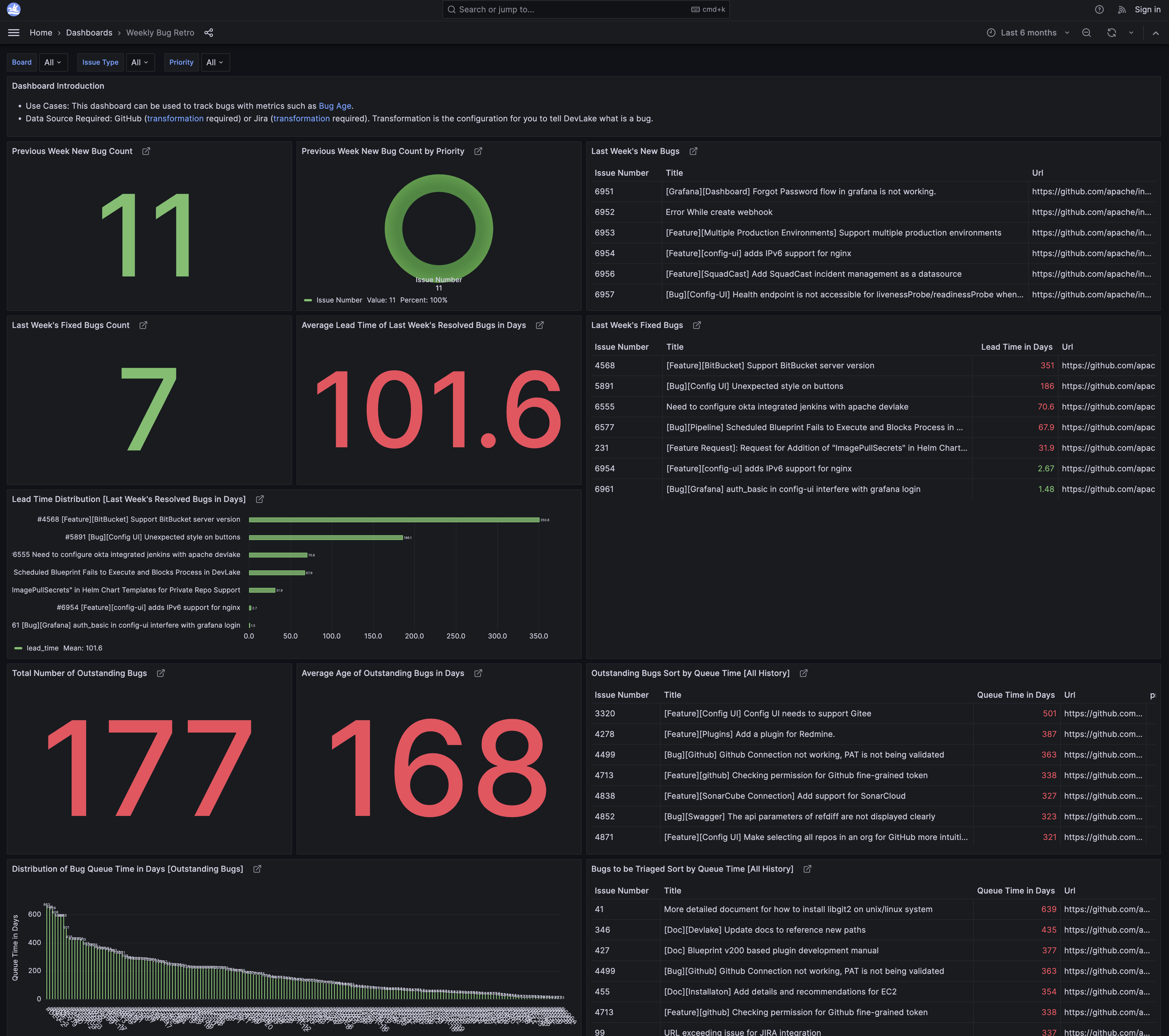Open the hamburger navigation menu

pyautogui.click(x=14, y=33)
